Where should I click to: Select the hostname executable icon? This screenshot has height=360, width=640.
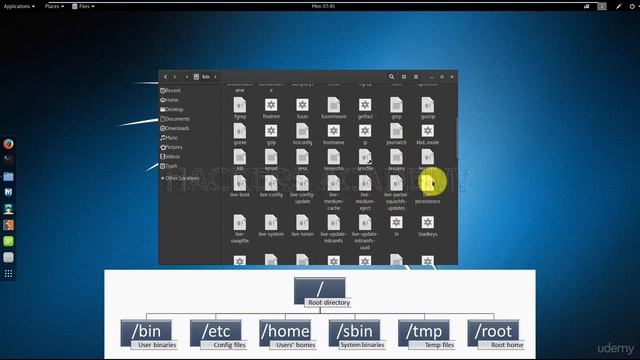[x=333, y=131]
